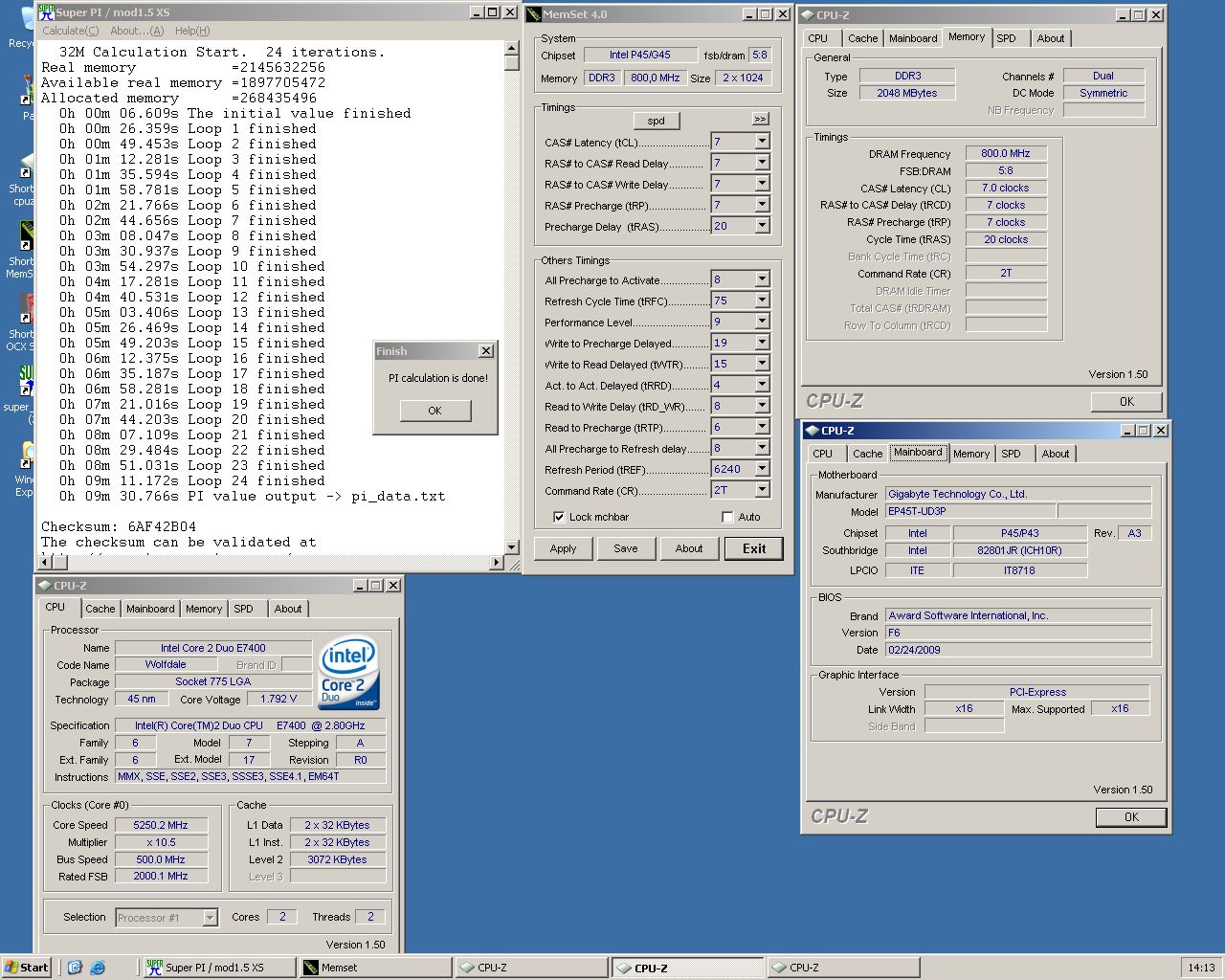1225x980 pixels.
Task: Expand RAS# to CAS# Write Delay dropdown
Action: [762, 184]
